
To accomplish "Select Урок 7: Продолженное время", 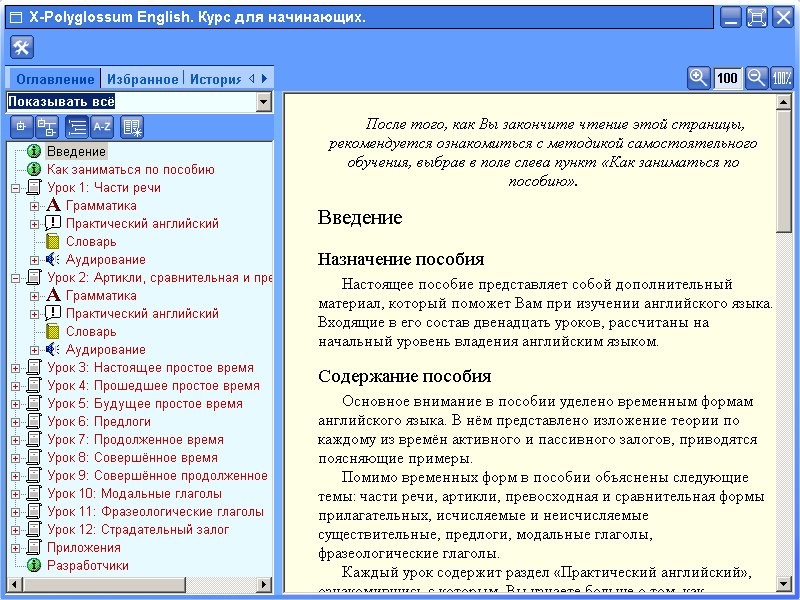I will point(135,439).
